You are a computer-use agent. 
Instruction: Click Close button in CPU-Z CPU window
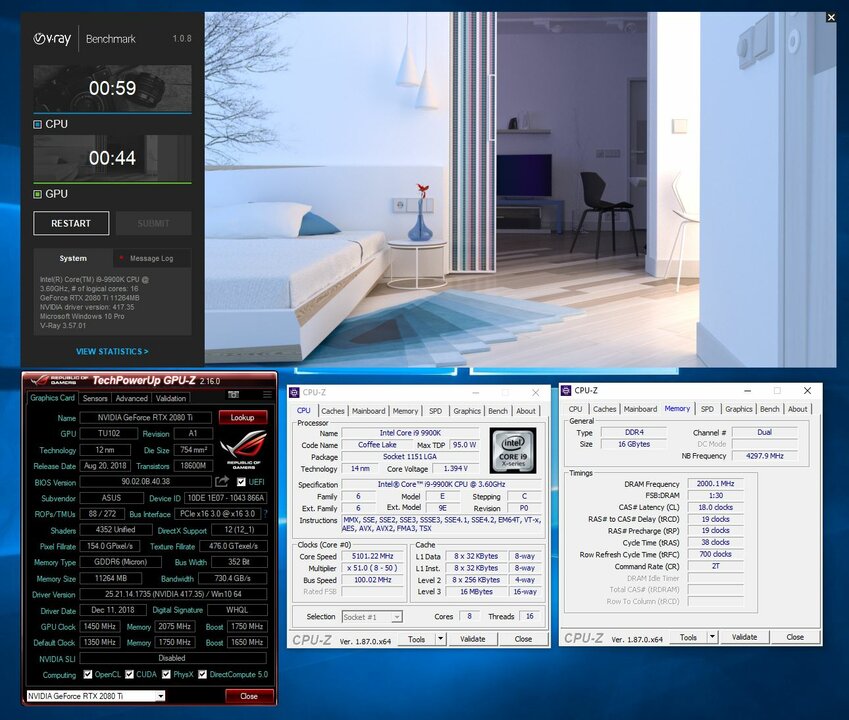click(x=523, y=639)
